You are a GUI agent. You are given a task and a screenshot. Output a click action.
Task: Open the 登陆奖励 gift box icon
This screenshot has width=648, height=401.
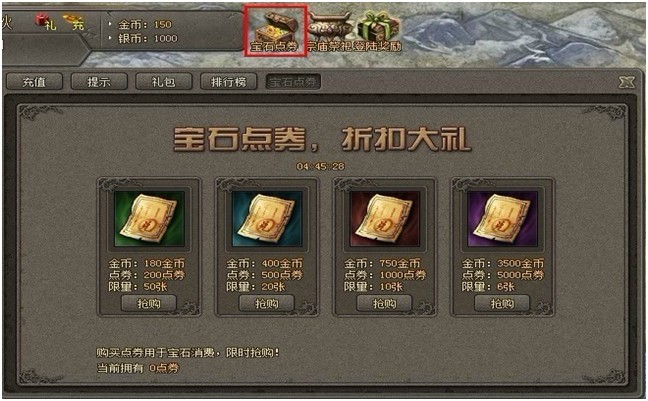coord(379,31)
